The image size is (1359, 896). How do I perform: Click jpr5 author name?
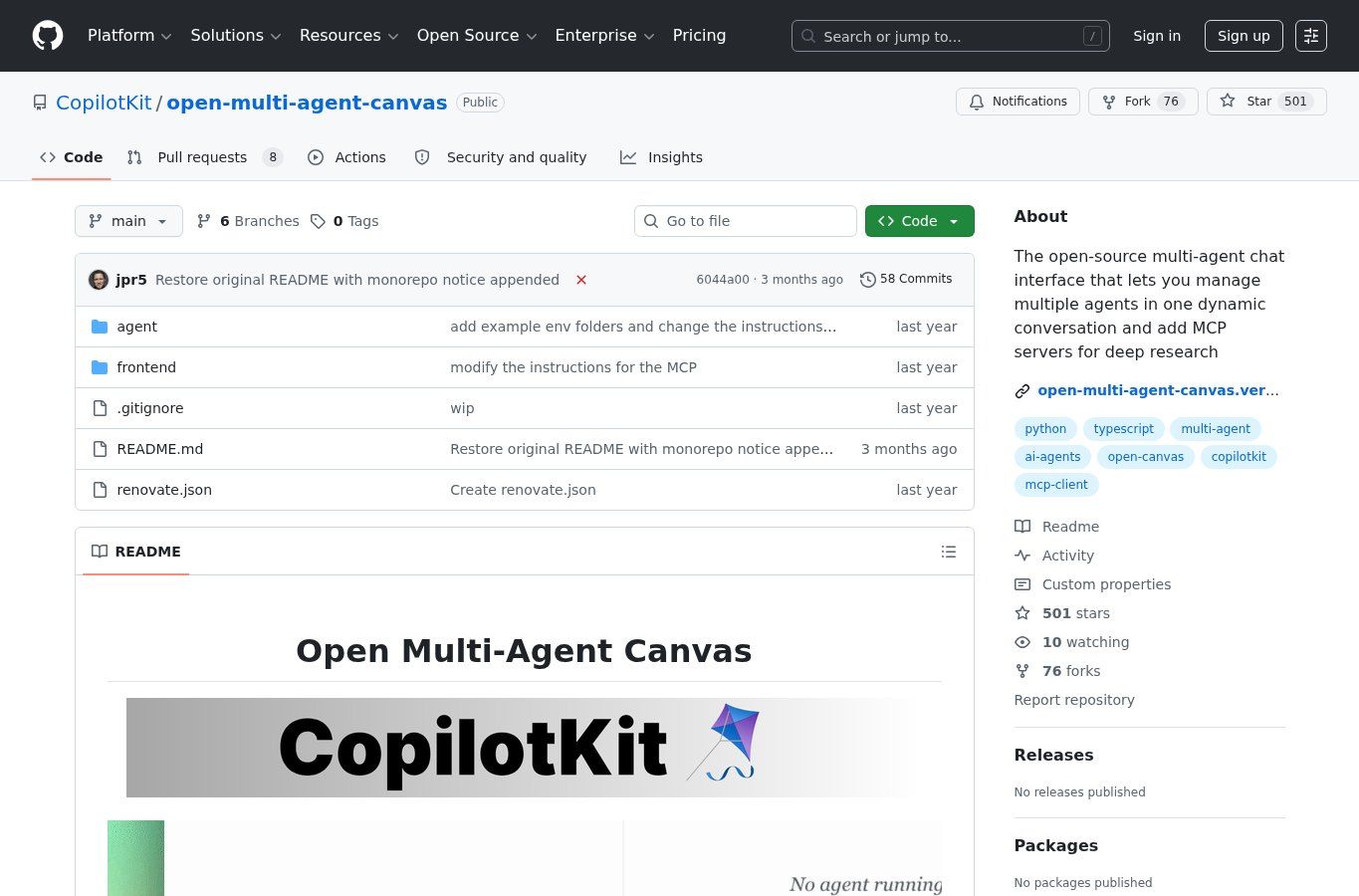131,280
